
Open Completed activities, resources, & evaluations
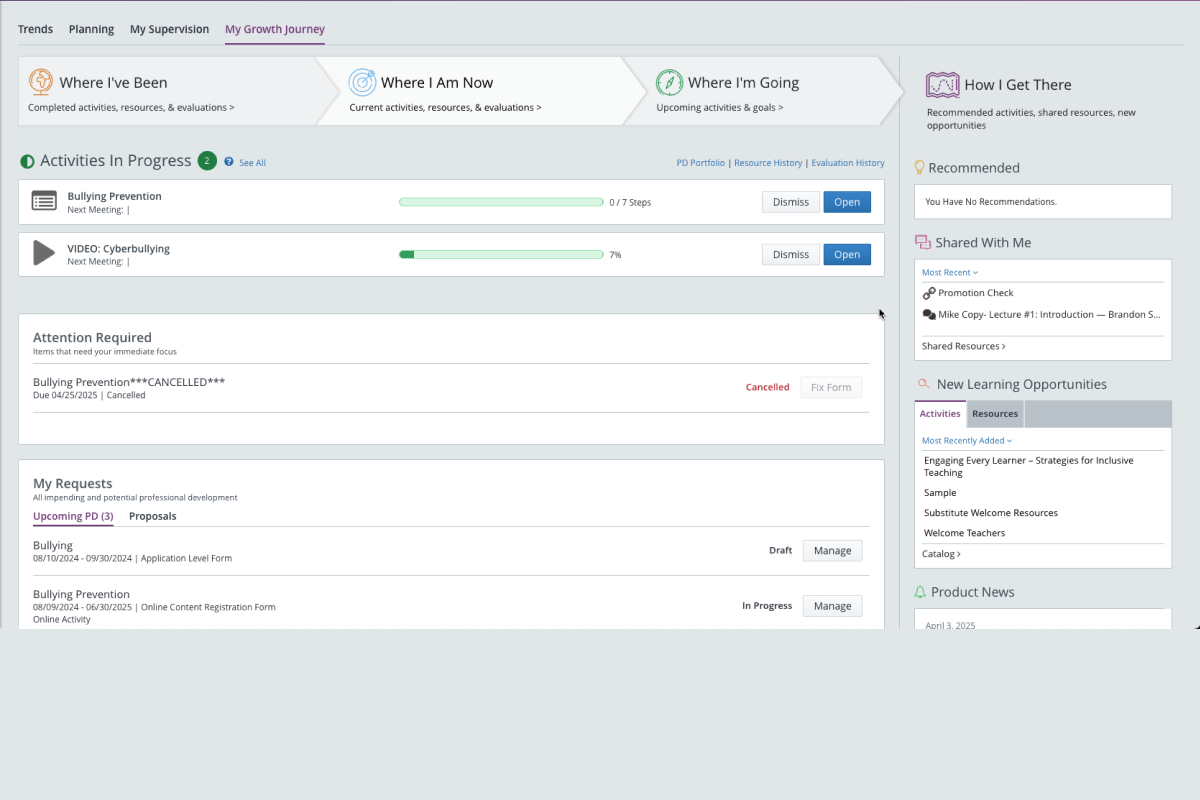(x=131, y=107)
